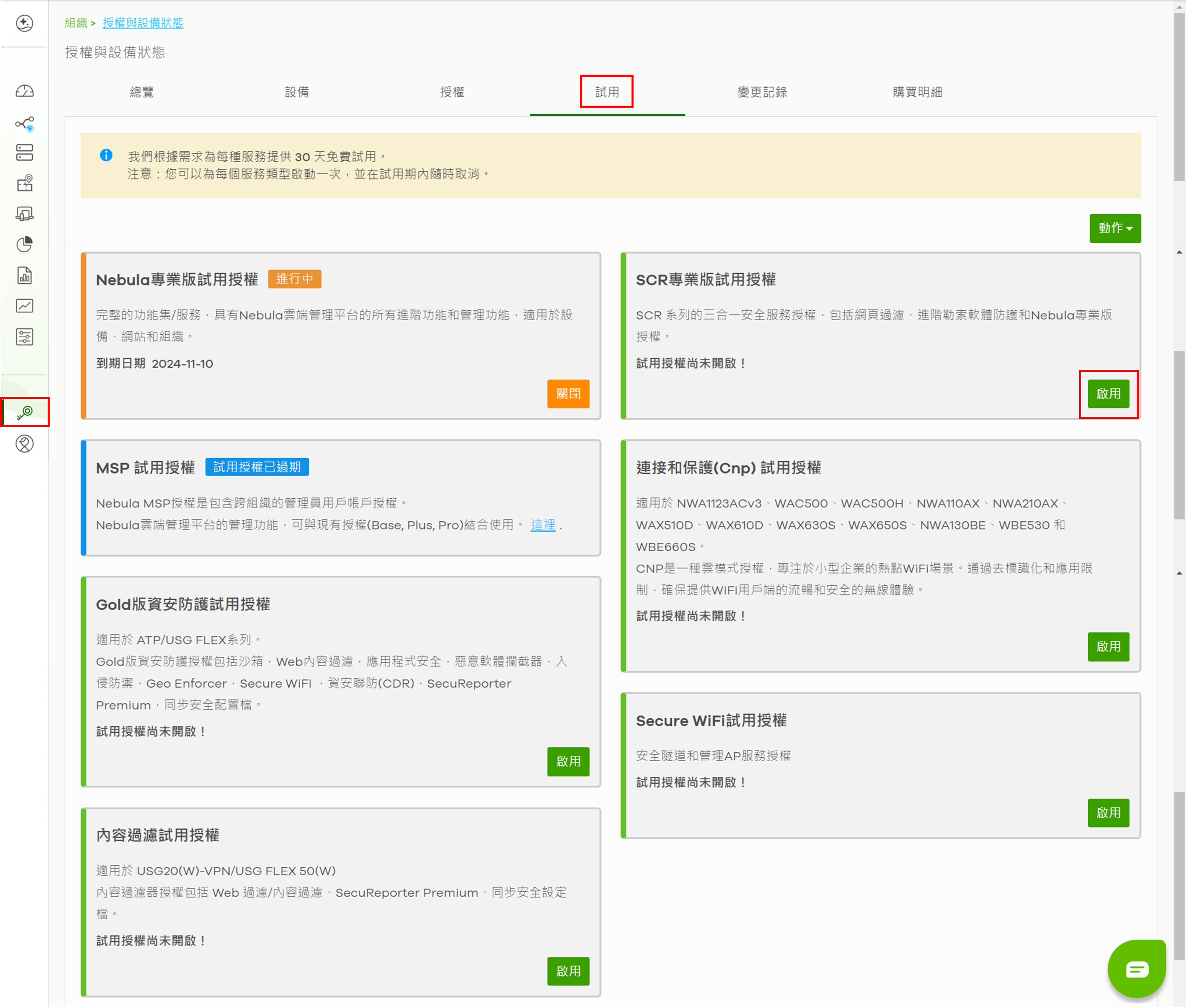Open the devices server-stack sidebar icon

point(25,153)
